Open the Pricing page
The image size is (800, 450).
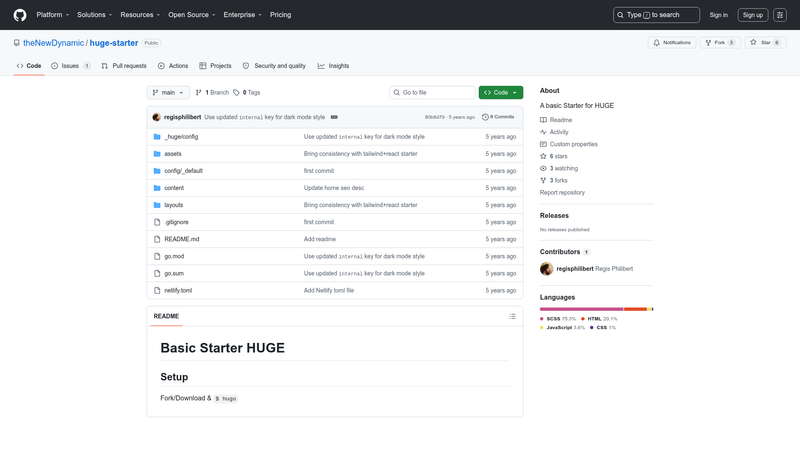(x=281, y=15)
